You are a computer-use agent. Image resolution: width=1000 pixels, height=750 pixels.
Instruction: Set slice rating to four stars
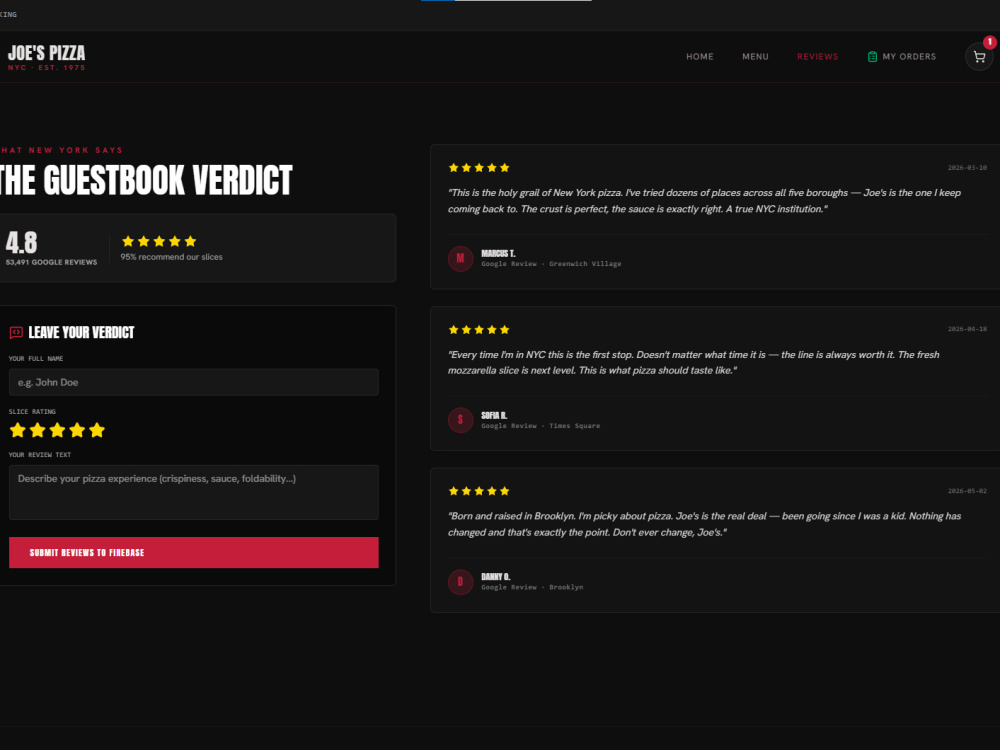77,430
